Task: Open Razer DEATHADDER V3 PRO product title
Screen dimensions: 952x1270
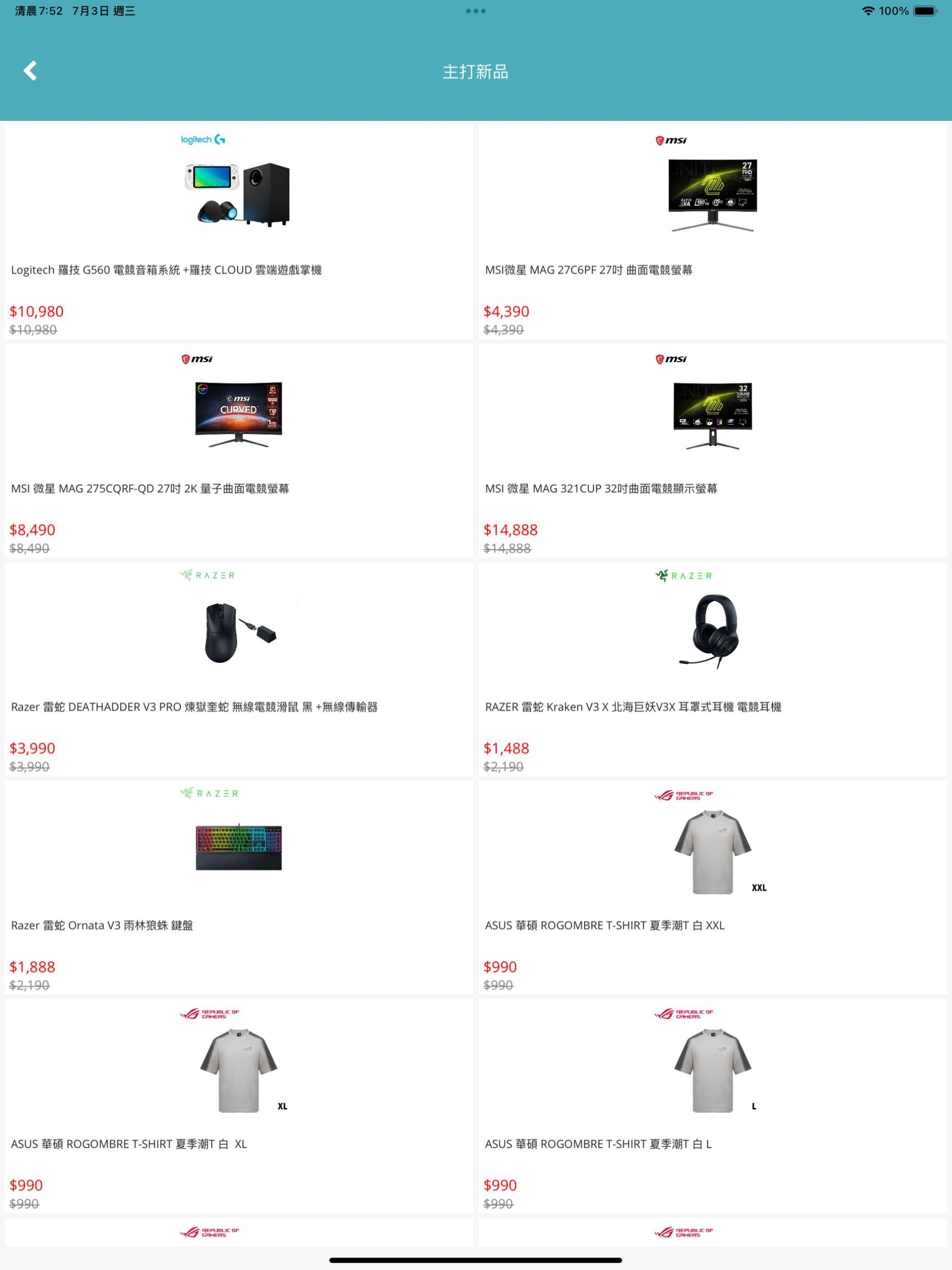Action: pyautogui.click(x=194, y=707)
